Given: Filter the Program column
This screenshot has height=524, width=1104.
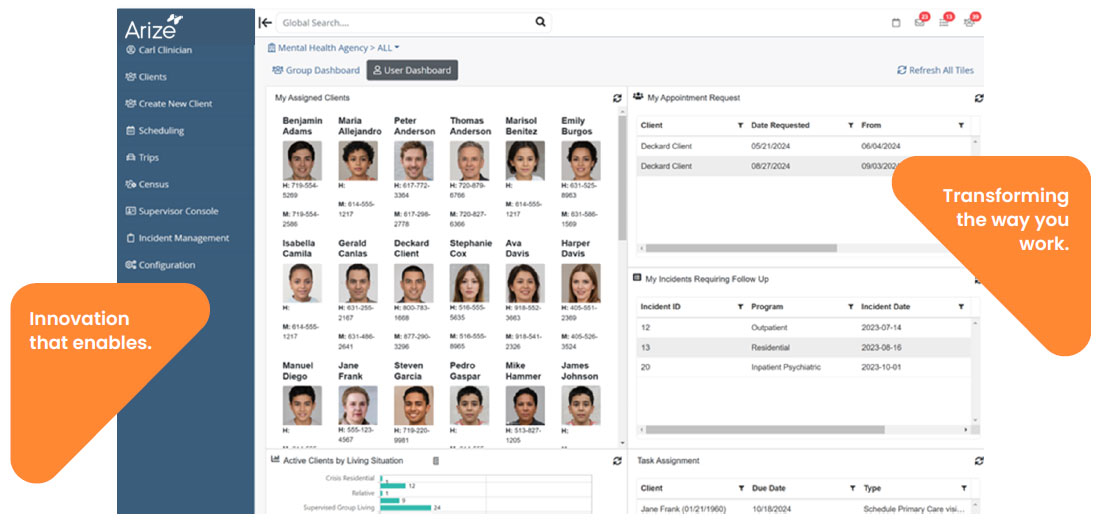Looking at the screenshot, I should pyautogui.click(x=851, y=307).
